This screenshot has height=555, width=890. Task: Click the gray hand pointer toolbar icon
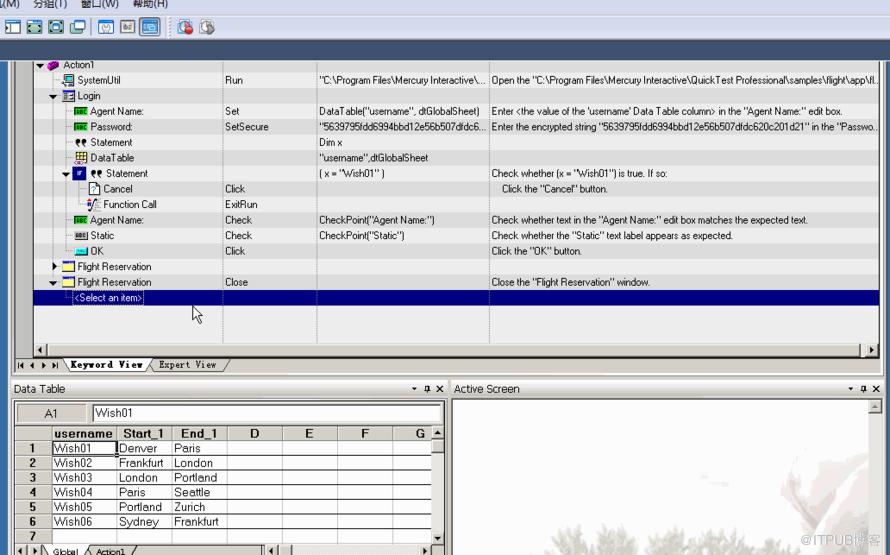click(x=207, y=27)
